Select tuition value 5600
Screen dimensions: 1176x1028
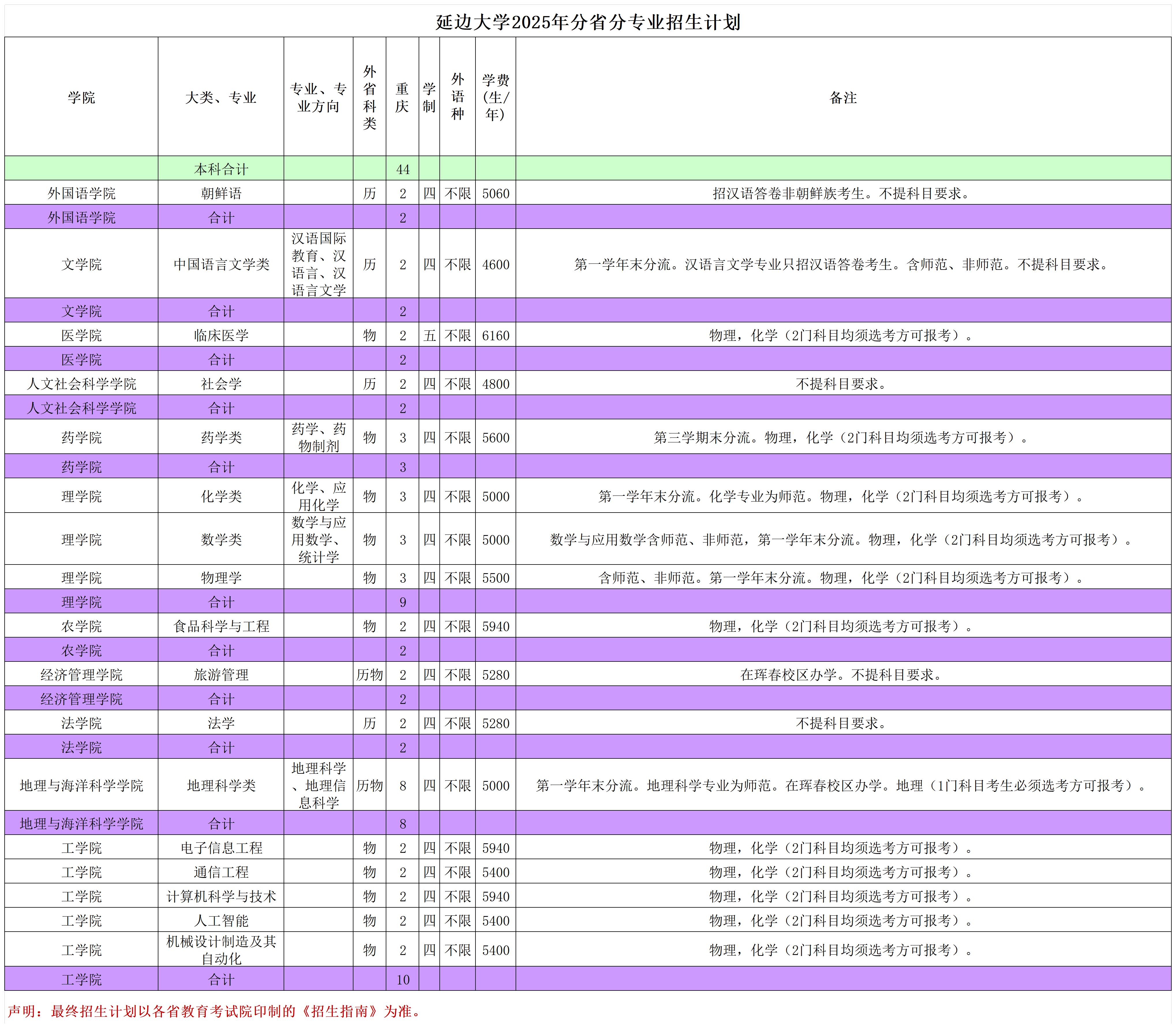click(x=495, y=437)
